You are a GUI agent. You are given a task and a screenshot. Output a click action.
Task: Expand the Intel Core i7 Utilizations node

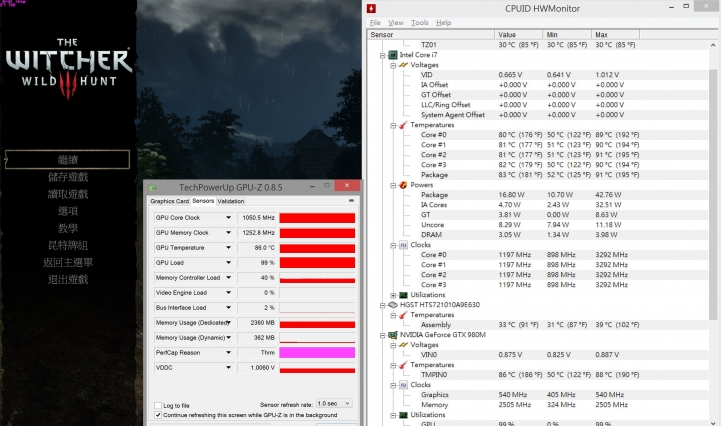click(x=393, y=295)
